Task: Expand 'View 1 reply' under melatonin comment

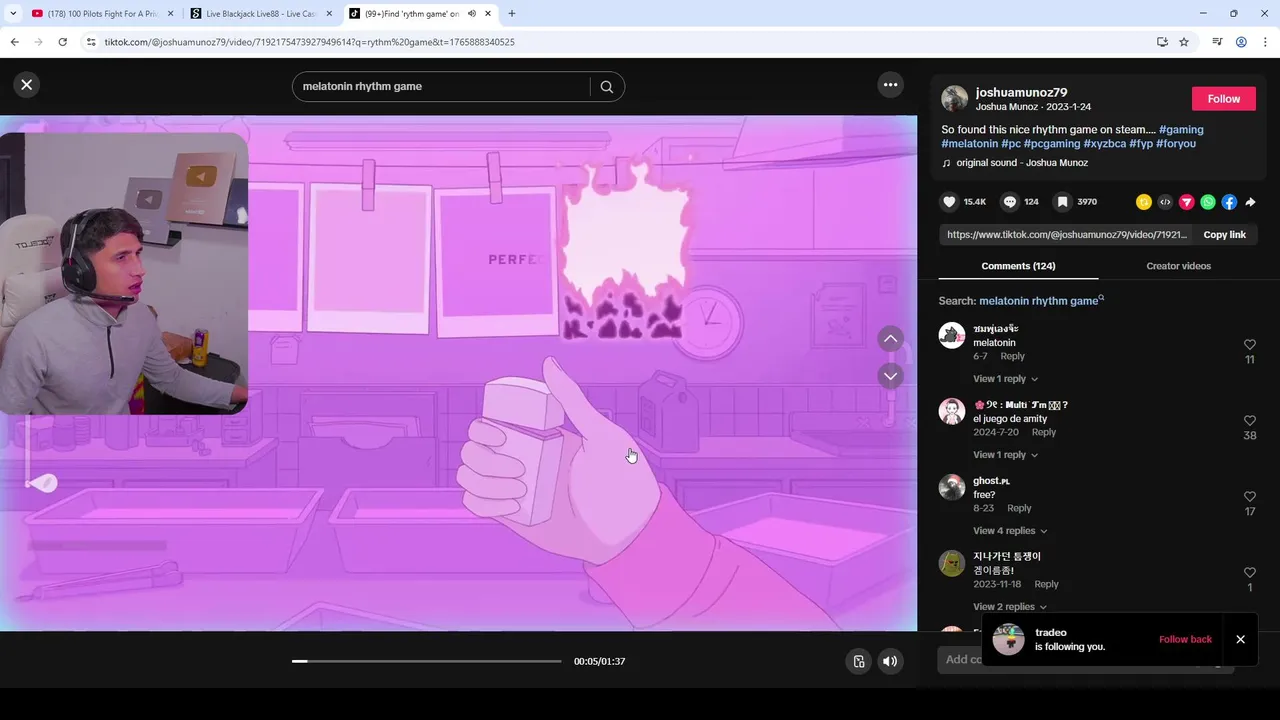Action: (x=1005, y=379)
